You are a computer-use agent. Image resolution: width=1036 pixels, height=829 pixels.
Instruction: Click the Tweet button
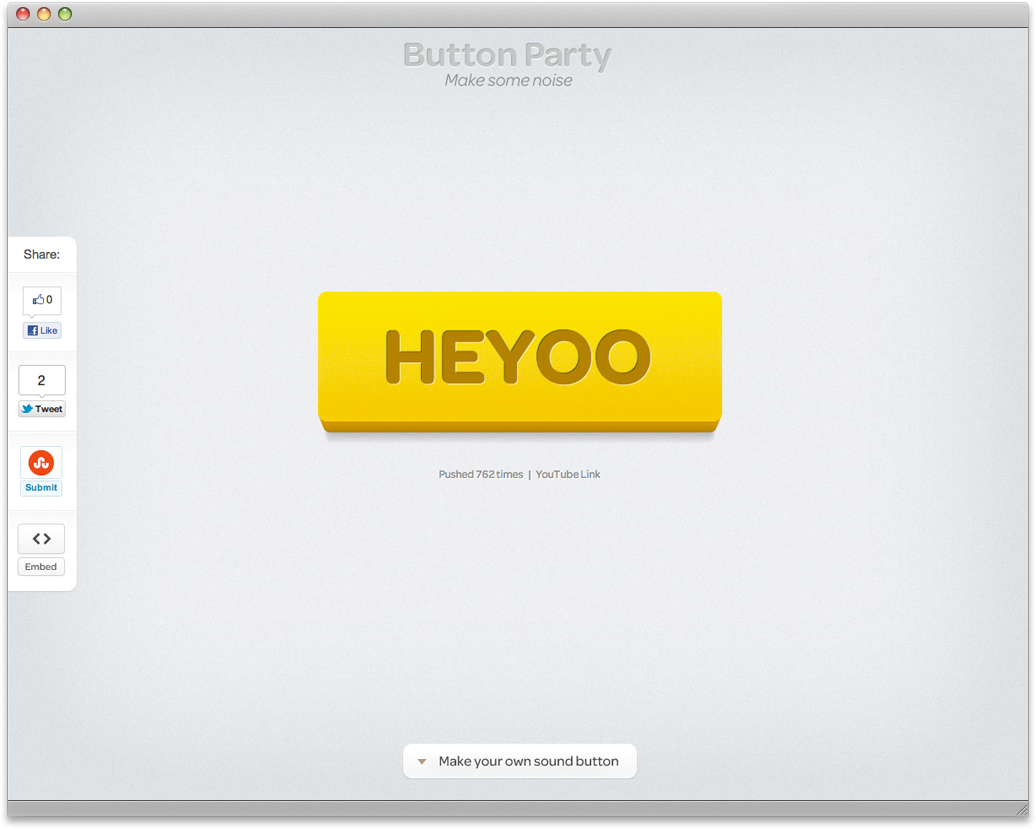42,409
